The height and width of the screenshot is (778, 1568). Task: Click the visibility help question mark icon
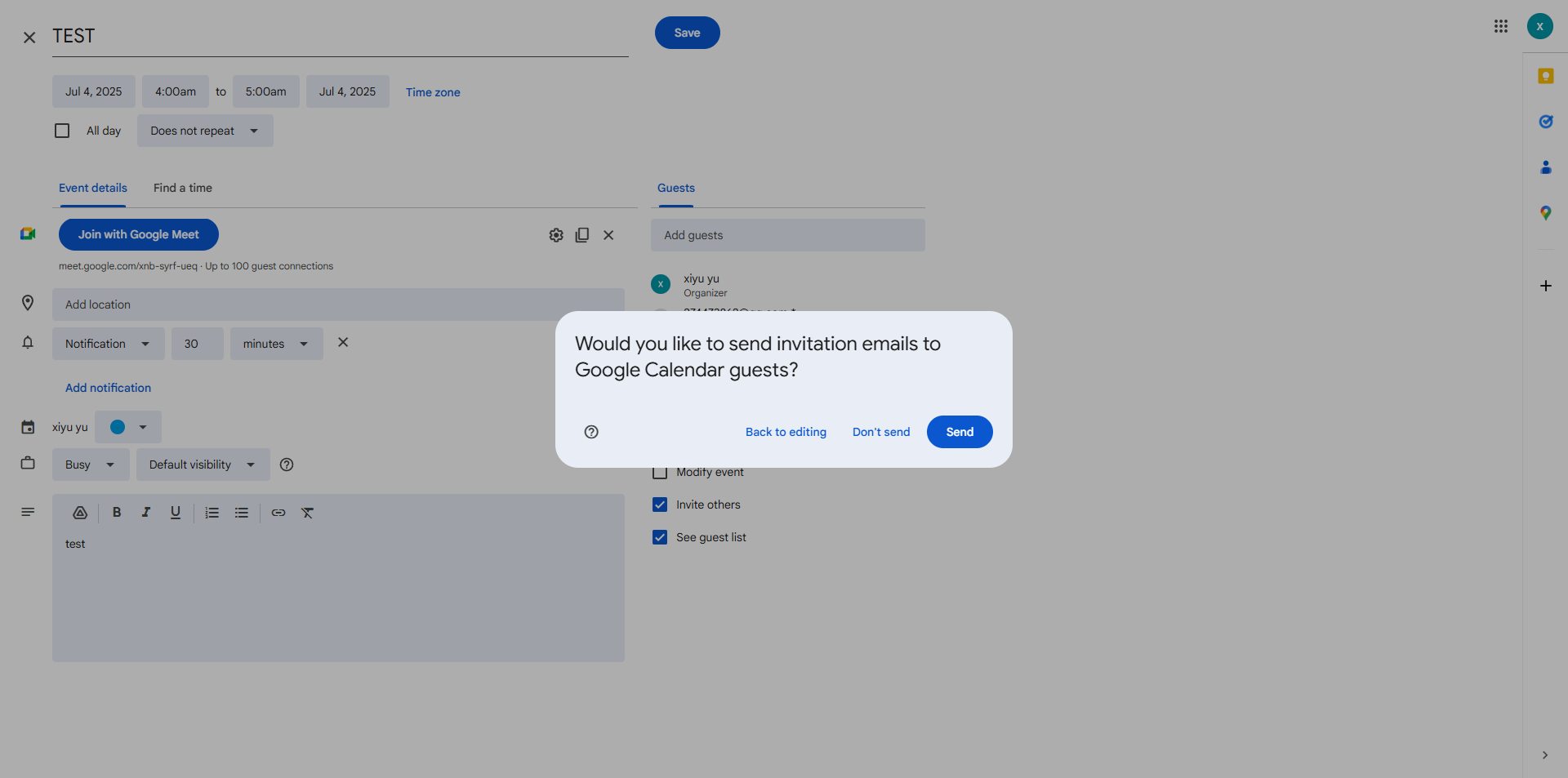tap(287, 465)
